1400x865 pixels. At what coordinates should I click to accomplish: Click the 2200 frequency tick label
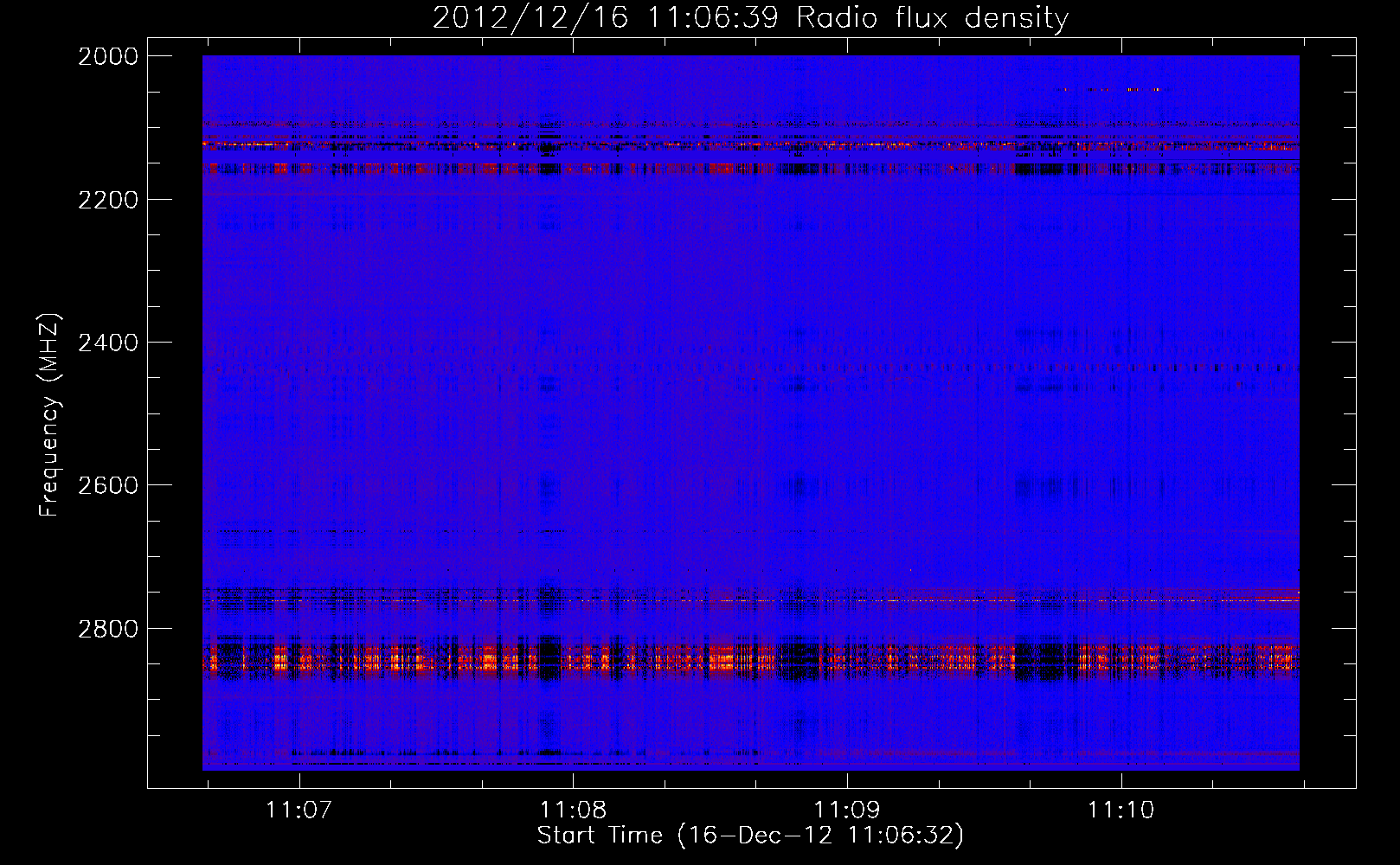(x=108, y=200)
